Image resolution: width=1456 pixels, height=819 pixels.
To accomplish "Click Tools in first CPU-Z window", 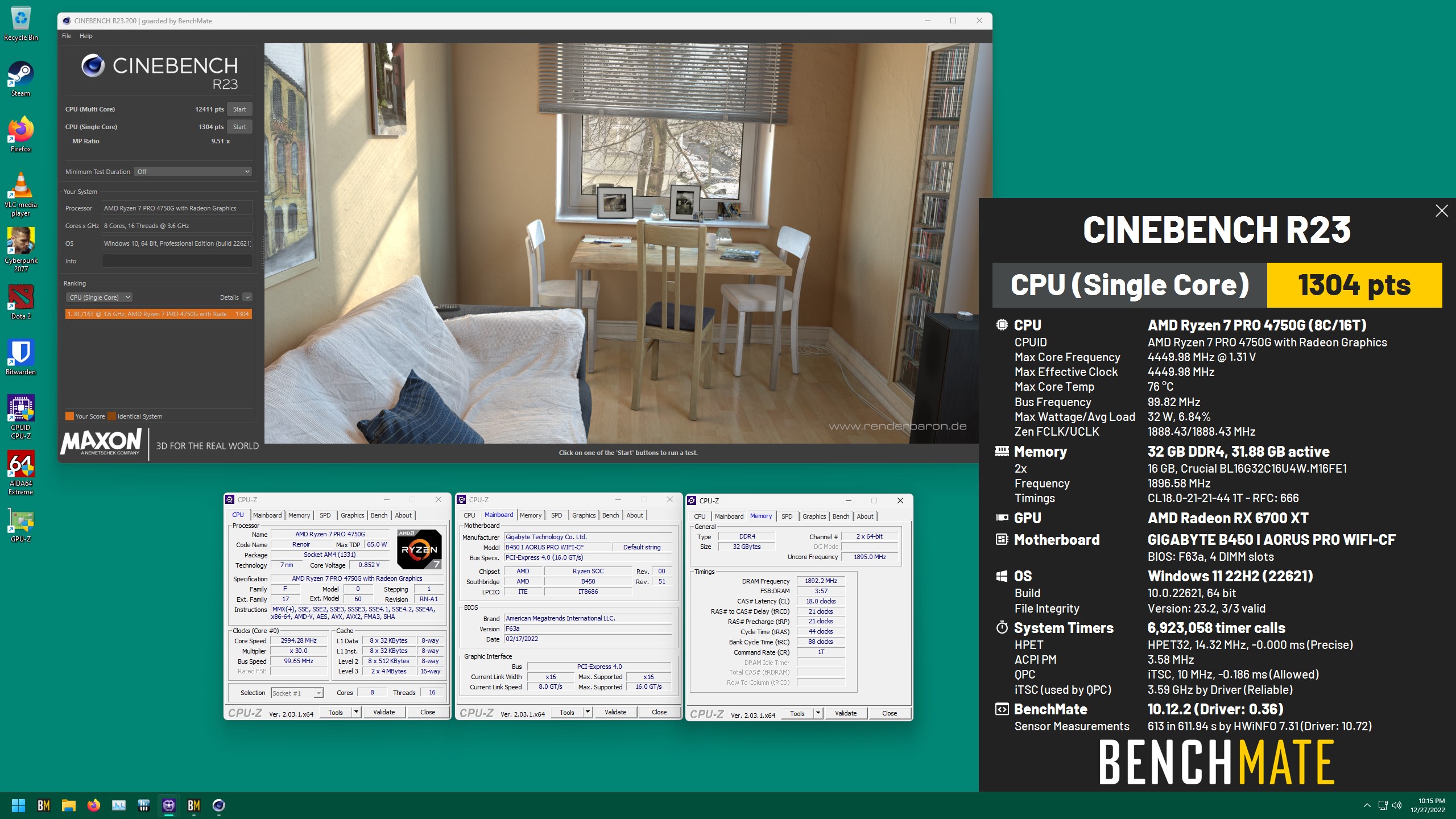I will point(336,712).
